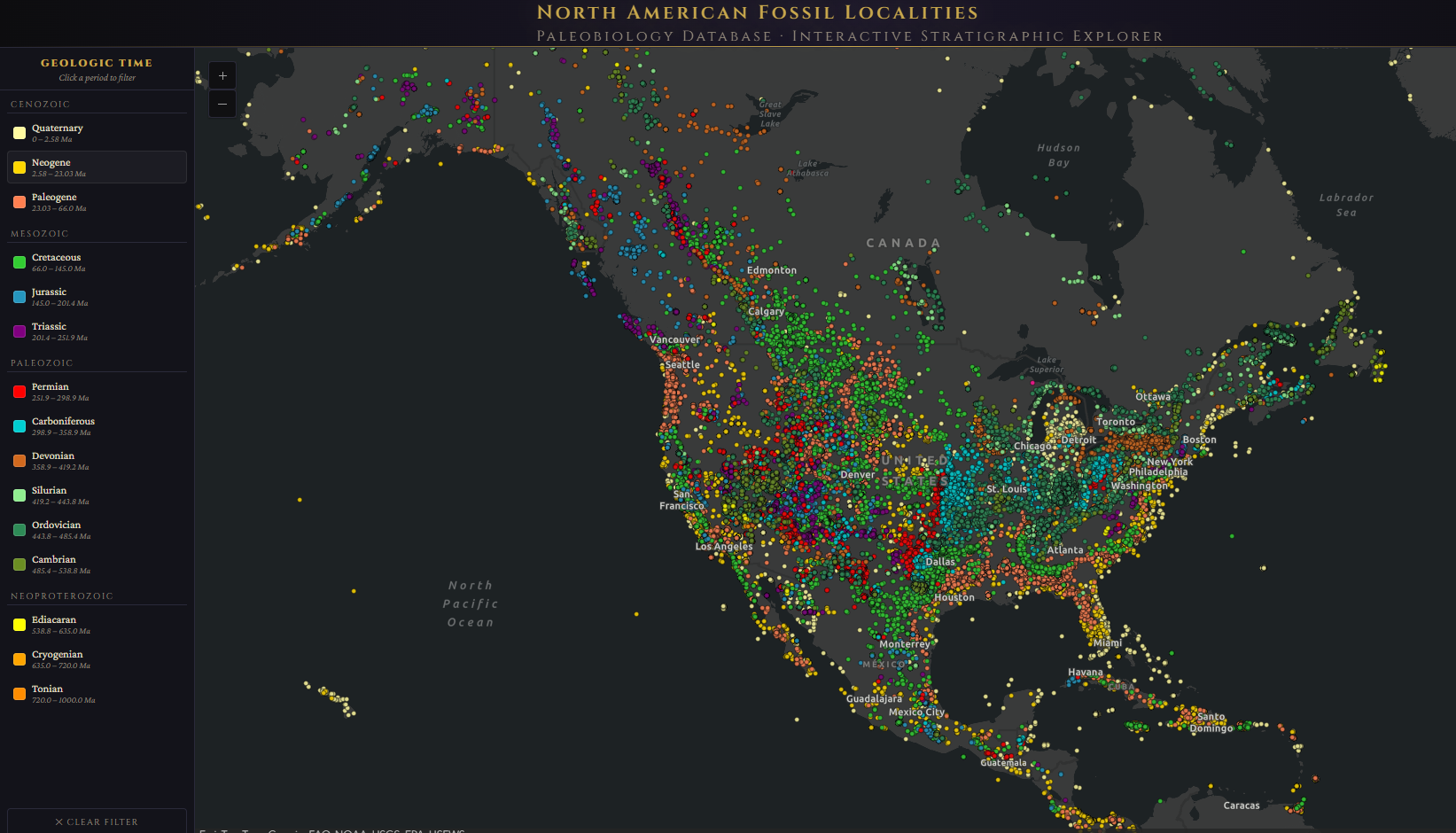Toggle the Neogene period filter
This screenshot has width=1456, height=833.
(97, 167)
